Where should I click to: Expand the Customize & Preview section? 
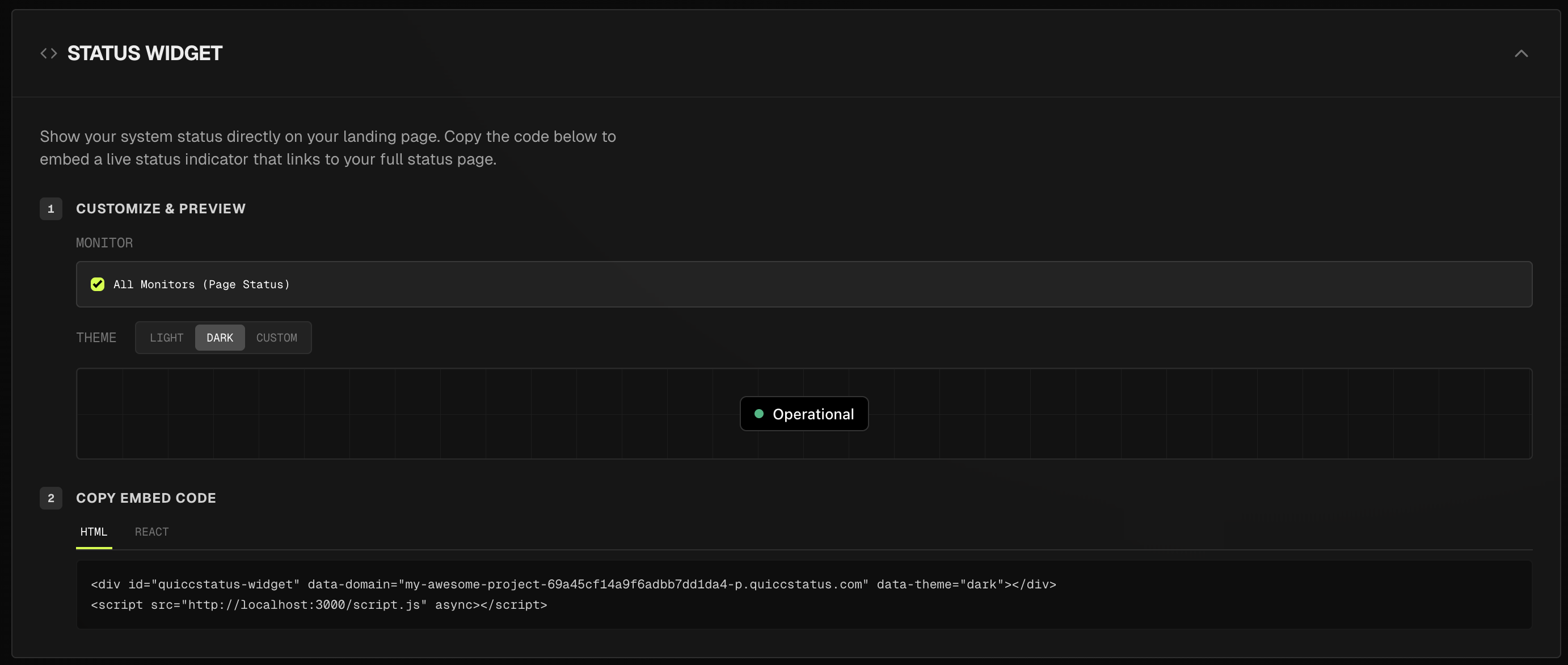(x=161, y=208)
